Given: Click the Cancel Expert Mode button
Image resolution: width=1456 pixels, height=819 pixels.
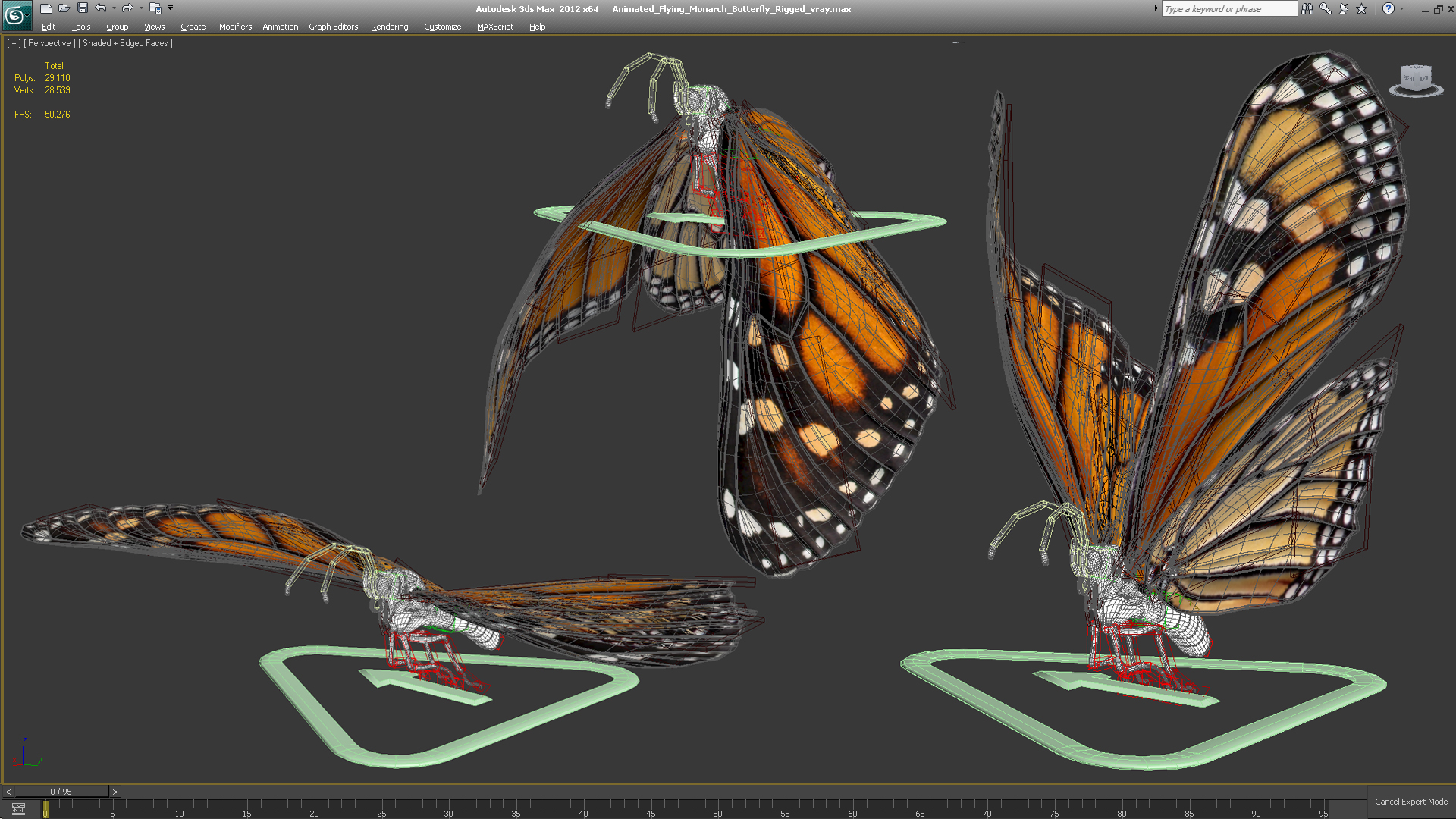Looking at the screenshot, I should (1410, 802).
